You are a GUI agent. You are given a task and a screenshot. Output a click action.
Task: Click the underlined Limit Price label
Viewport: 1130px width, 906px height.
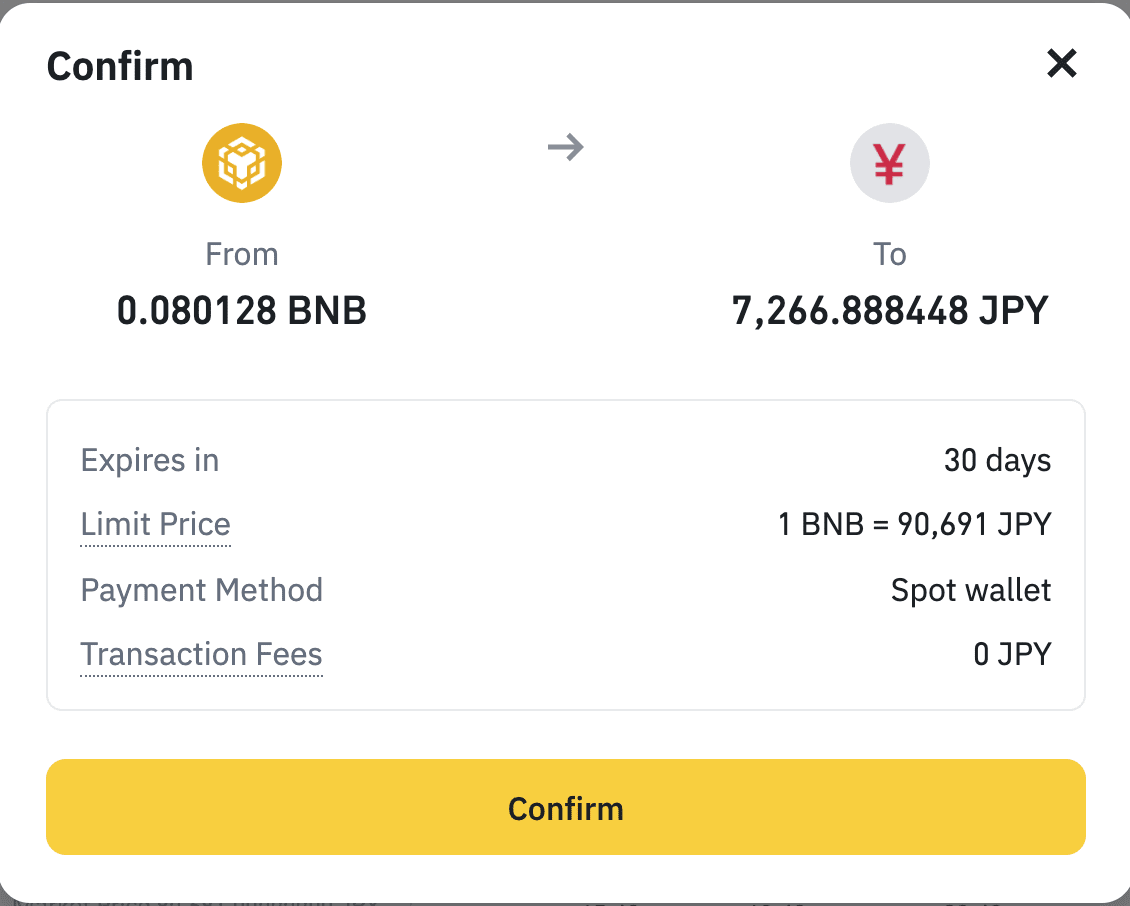pyautogui.click(x=156, y=525)
